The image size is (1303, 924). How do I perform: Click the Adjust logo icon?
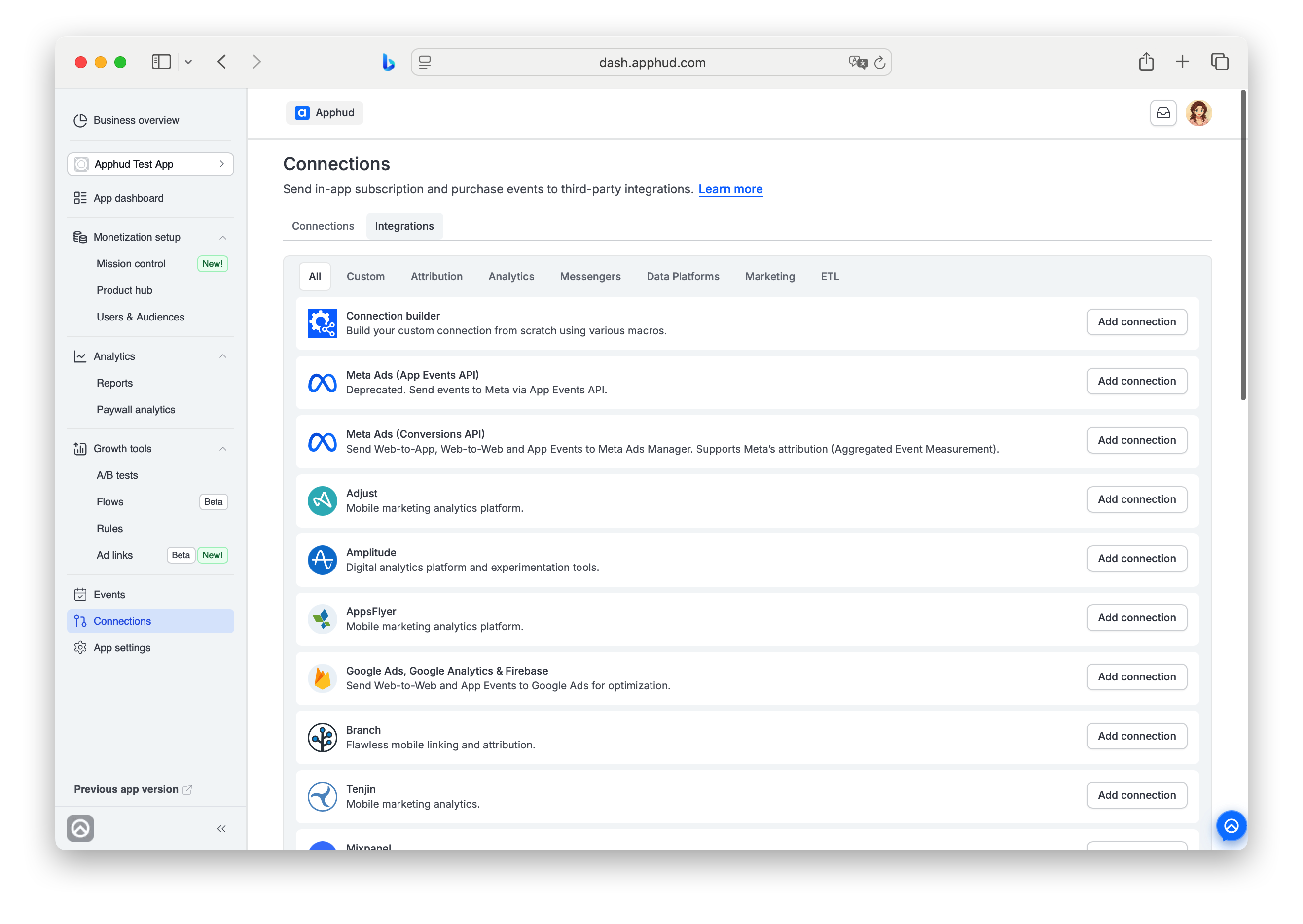tap(323, 500)
